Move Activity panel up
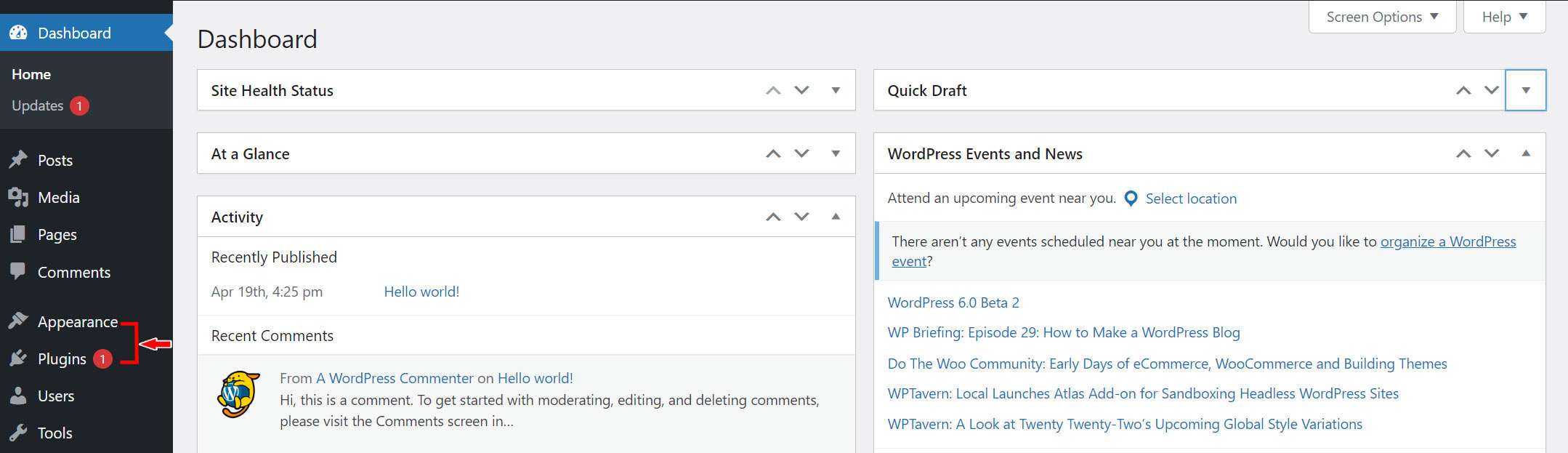Viewport: 1568px width, 453px height. pos(773,217)
